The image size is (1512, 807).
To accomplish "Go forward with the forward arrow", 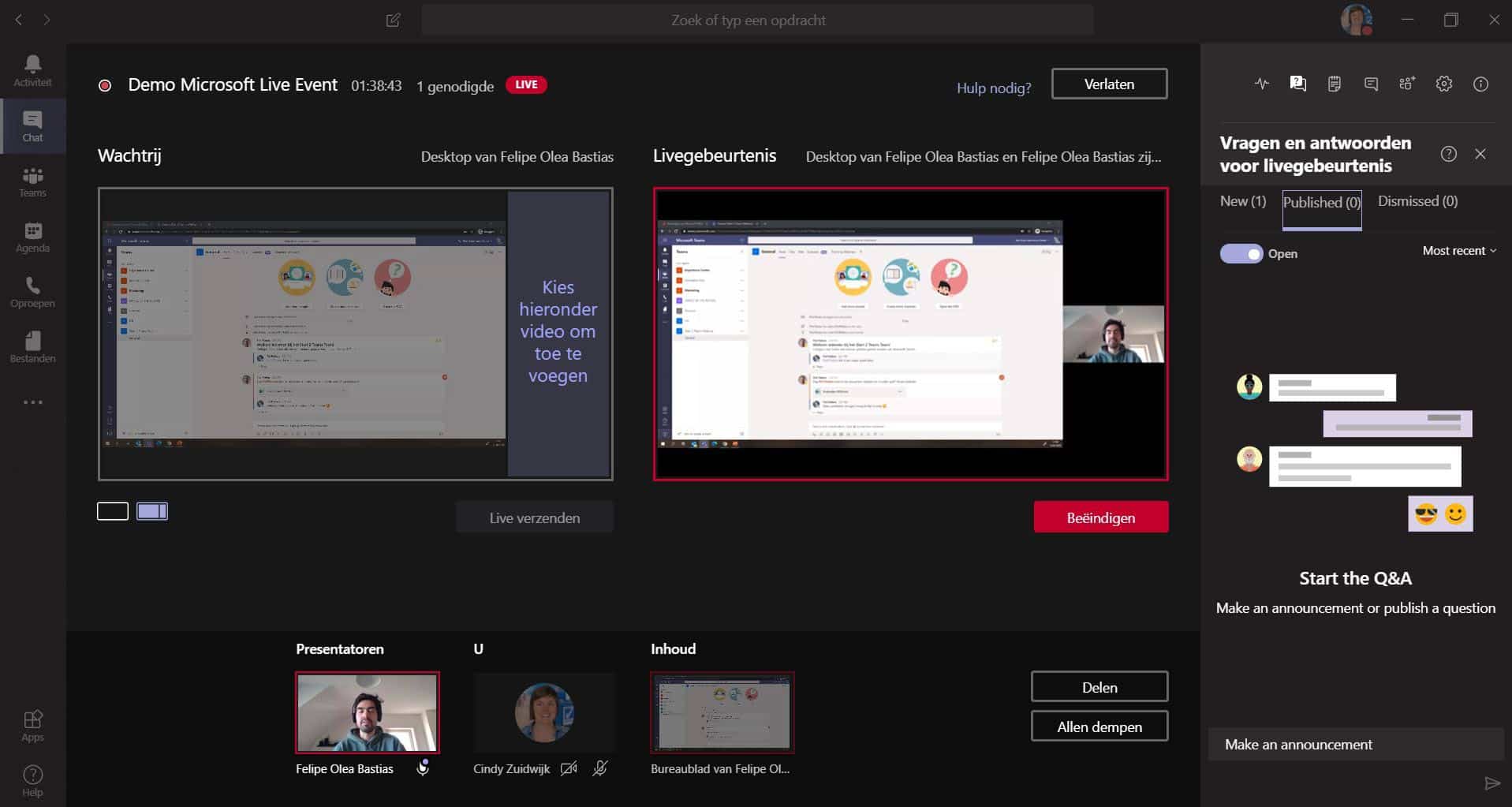I will pos(47,20).
